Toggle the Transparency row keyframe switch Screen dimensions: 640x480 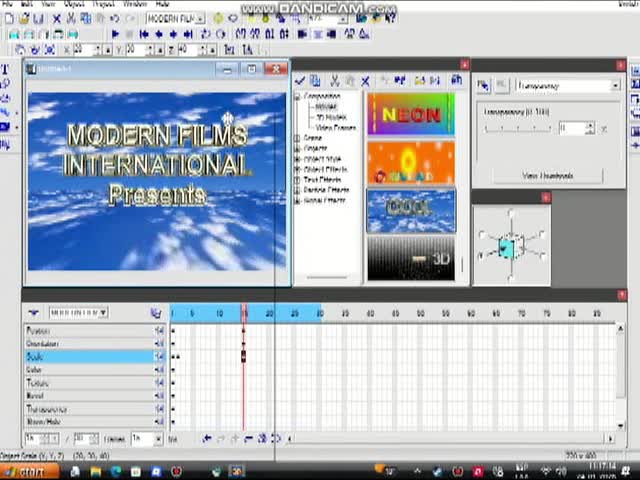coord(158,409)
